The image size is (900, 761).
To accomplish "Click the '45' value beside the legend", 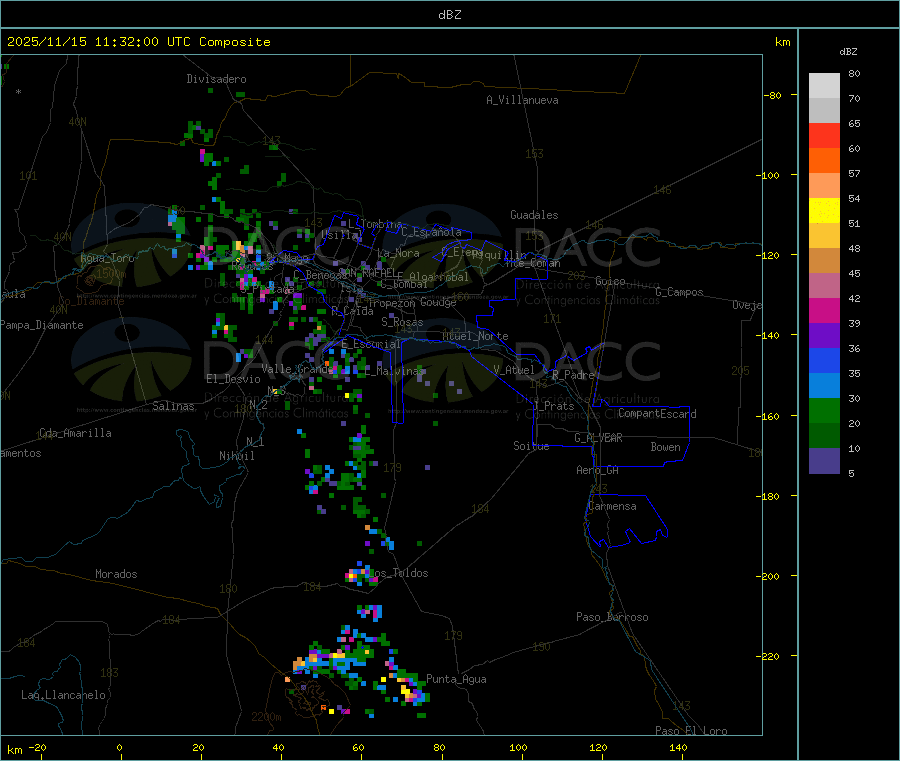I will [x=854, y=273].
